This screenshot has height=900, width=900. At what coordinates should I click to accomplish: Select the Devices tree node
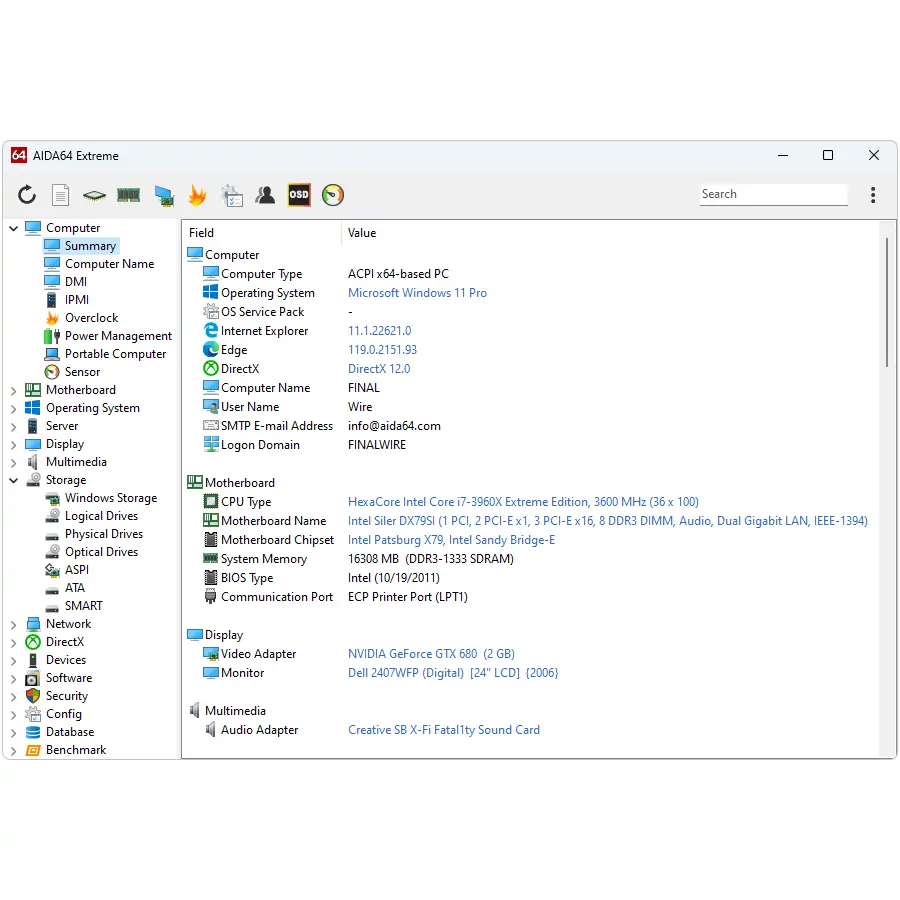pyautogui.click(x=56, y=660)
